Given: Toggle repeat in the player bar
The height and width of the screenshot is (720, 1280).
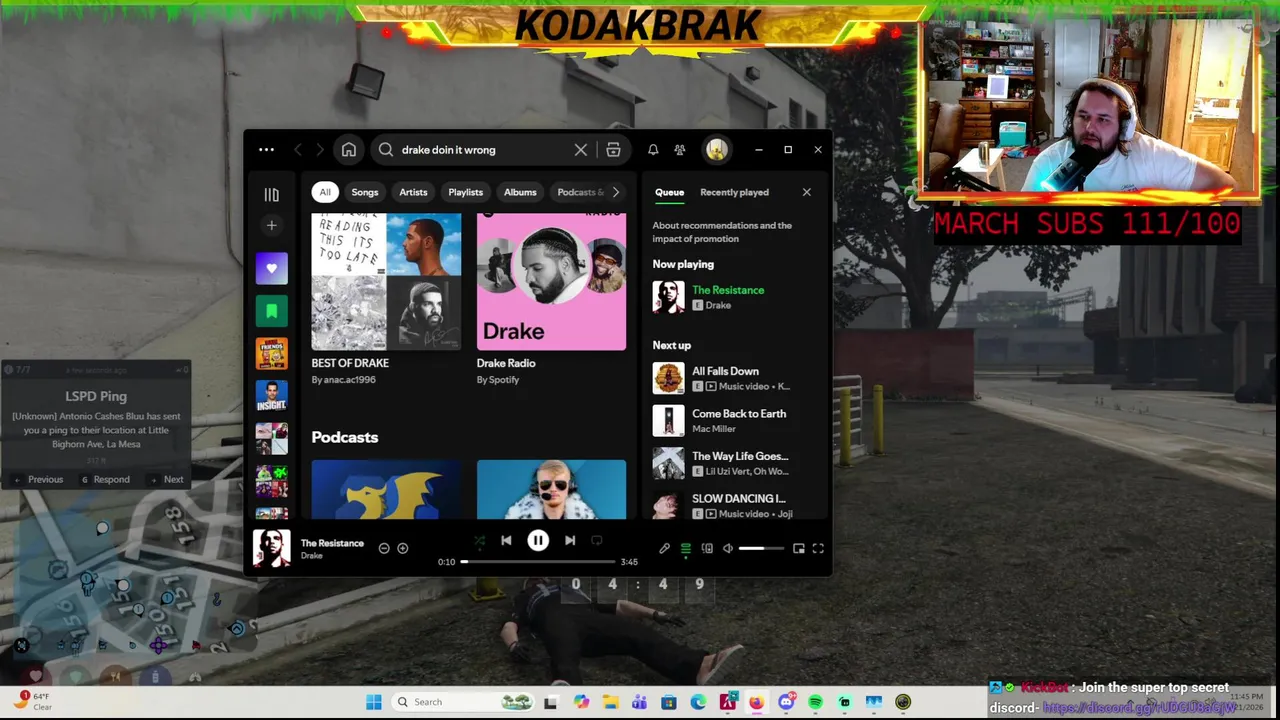Looking at the screenshot, I should [x=597, y=541].
